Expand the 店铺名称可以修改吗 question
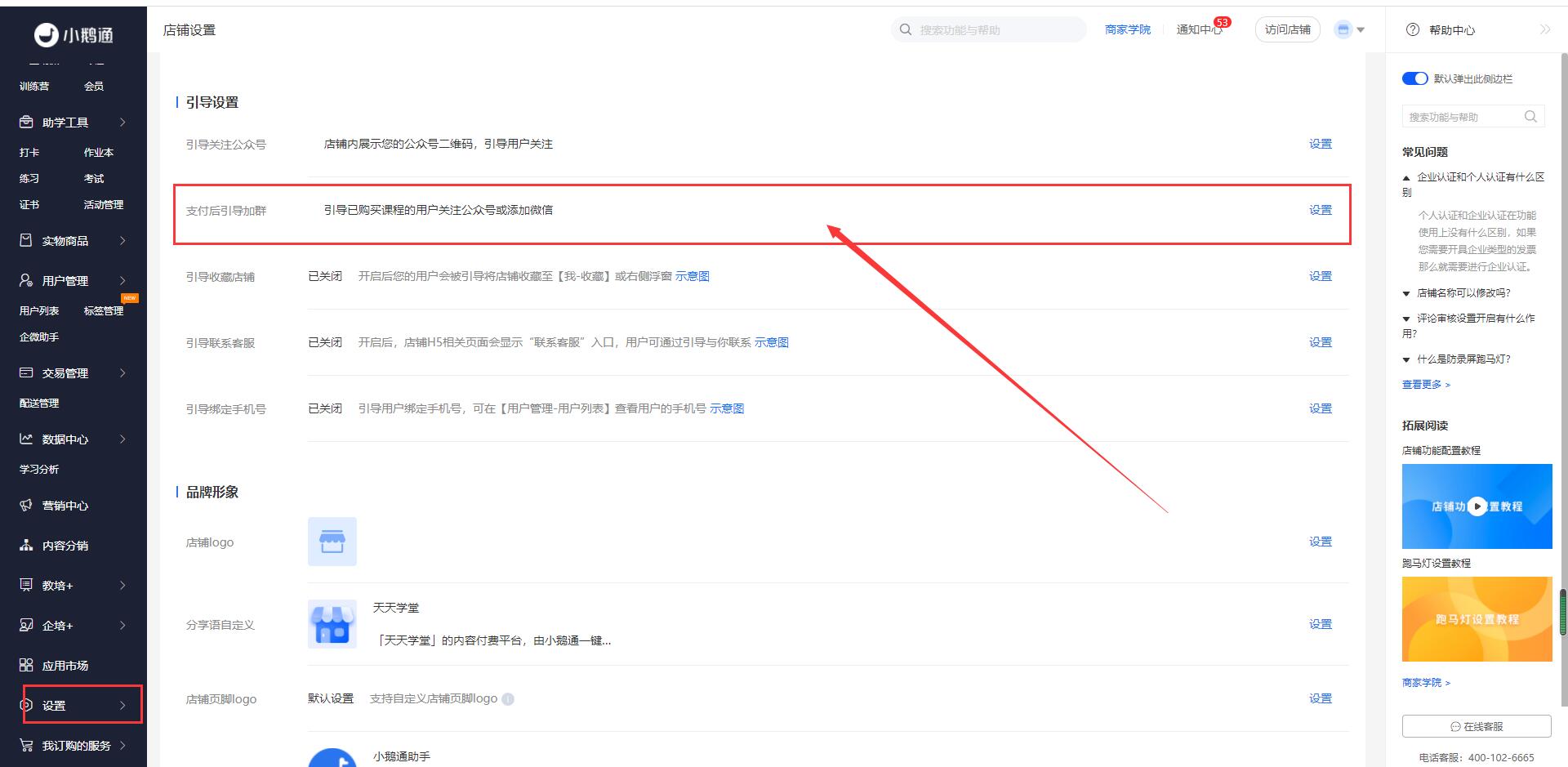This screenshot has width=1568, height=767. click(x=1463, y=293)
